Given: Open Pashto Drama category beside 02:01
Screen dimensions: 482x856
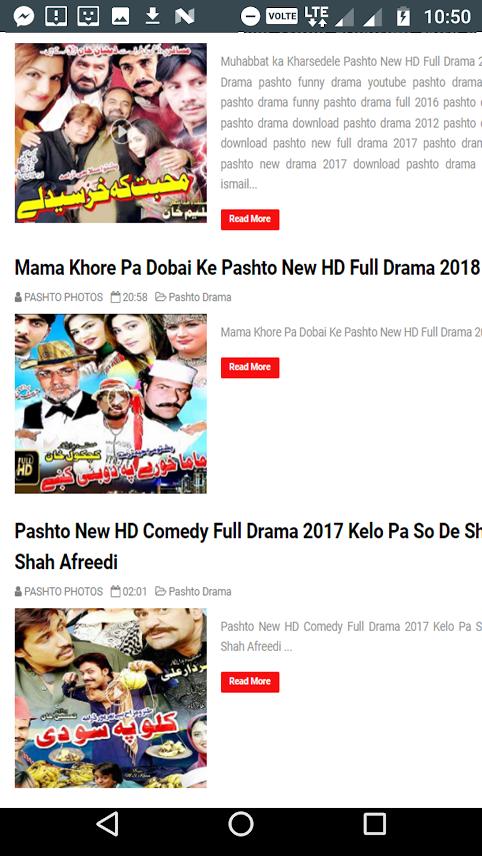Looking at the screenshot, I should coord(193,591).
